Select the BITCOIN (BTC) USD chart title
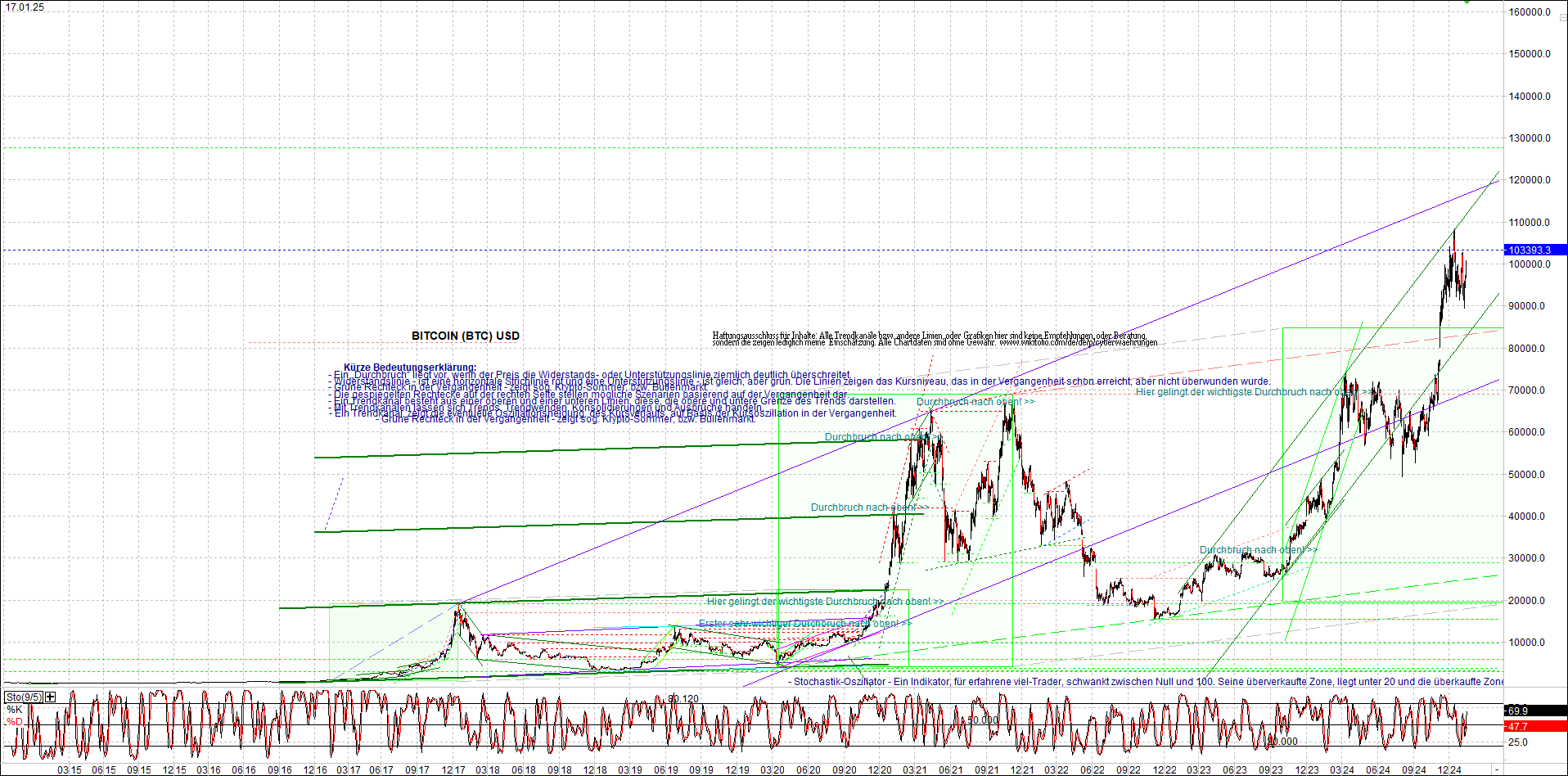Viewport: 1568px width, 776px height. point(466,336)
